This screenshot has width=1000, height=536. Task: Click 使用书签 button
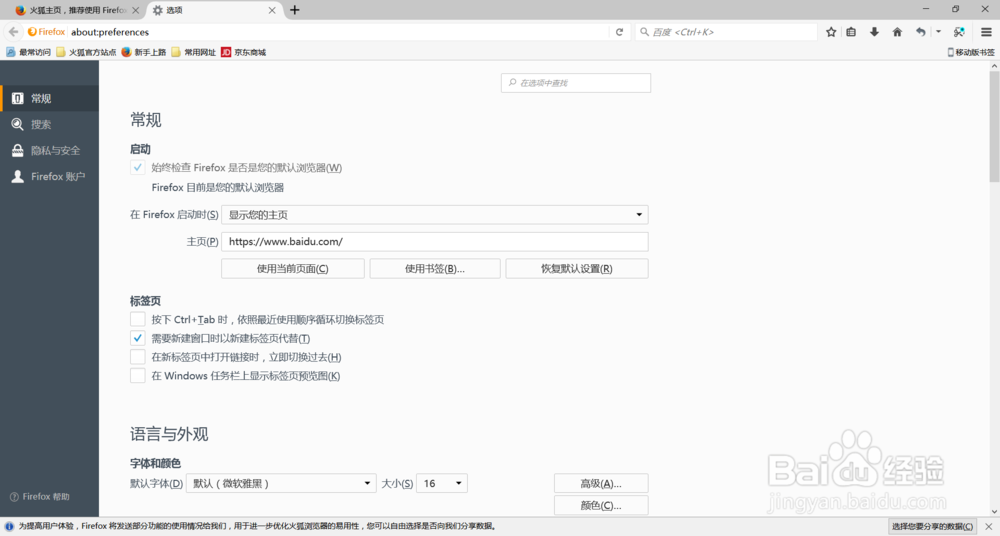coord(435,269)
